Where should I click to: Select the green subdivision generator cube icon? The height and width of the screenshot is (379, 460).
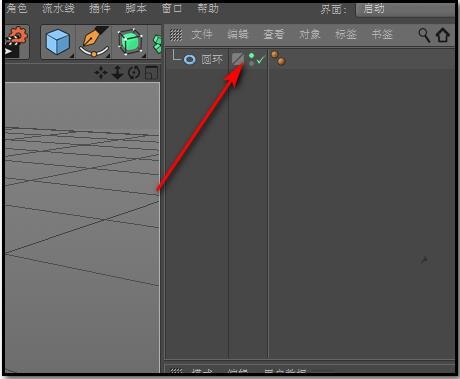(x=131, y=42)
